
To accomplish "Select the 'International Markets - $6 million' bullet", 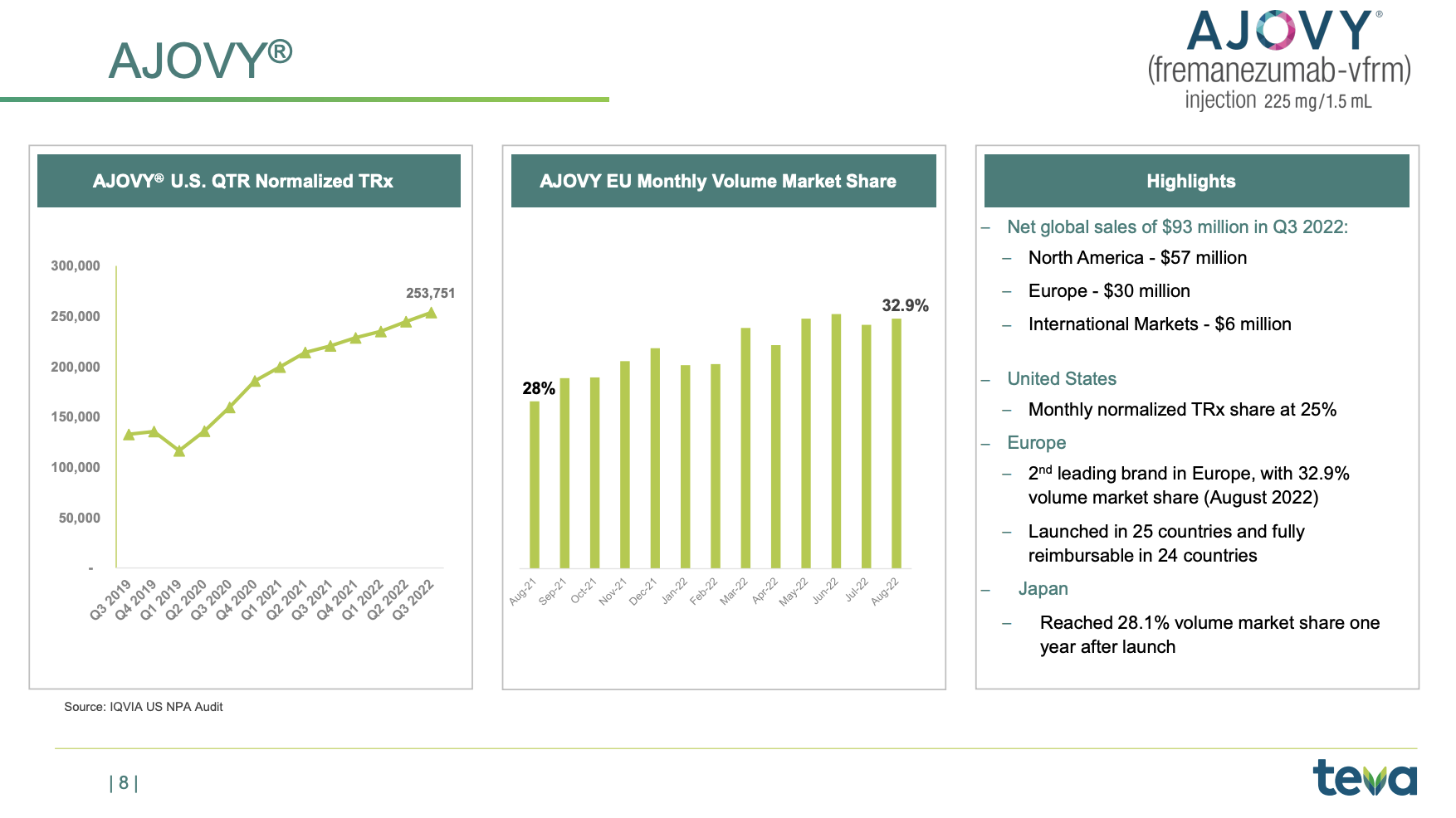I will pos(1160,324).
